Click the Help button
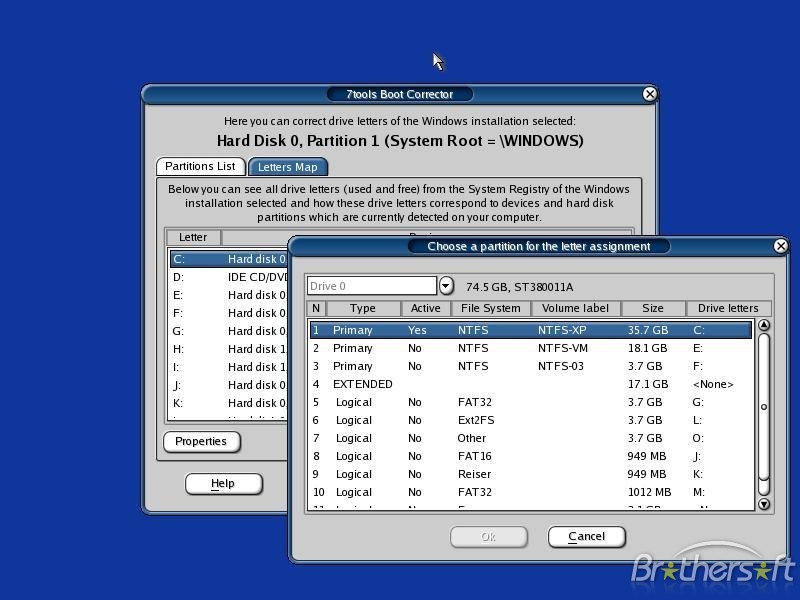800x600 pixels. pos(223,483)
